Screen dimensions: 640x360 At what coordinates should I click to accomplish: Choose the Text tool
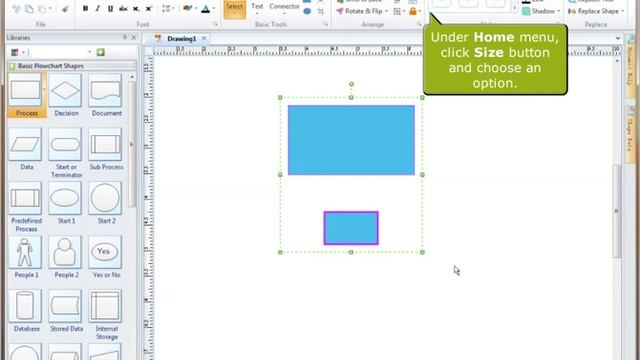257,8
